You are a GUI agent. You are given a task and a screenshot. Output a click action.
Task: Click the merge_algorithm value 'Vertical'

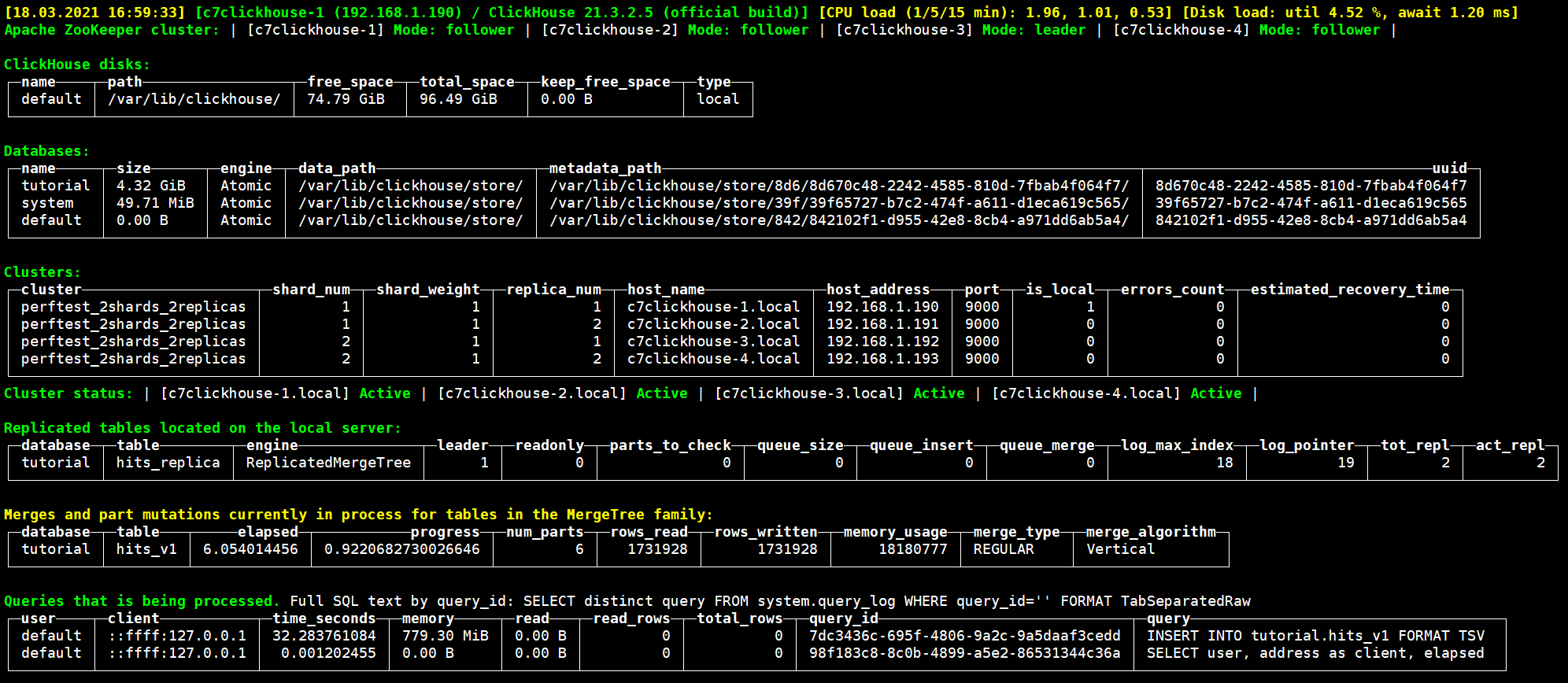pyautogui.click(x=1120, y=549)
